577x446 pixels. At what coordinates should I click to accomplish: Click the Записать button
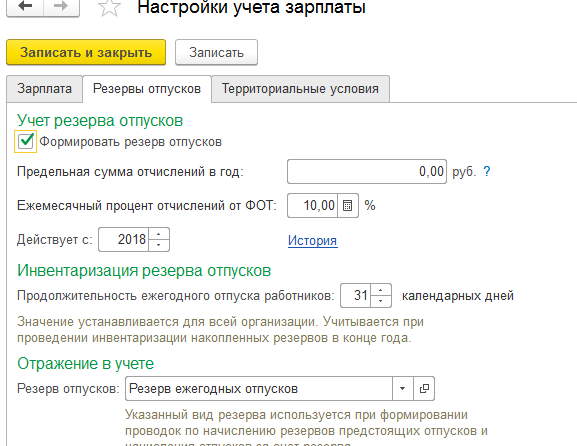click(216, 52)
